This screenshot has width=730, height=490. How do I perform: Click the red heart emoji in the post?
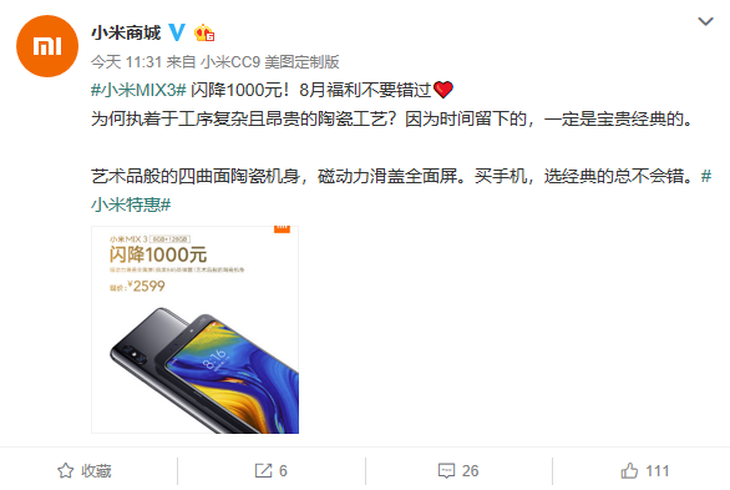point(443,89)
